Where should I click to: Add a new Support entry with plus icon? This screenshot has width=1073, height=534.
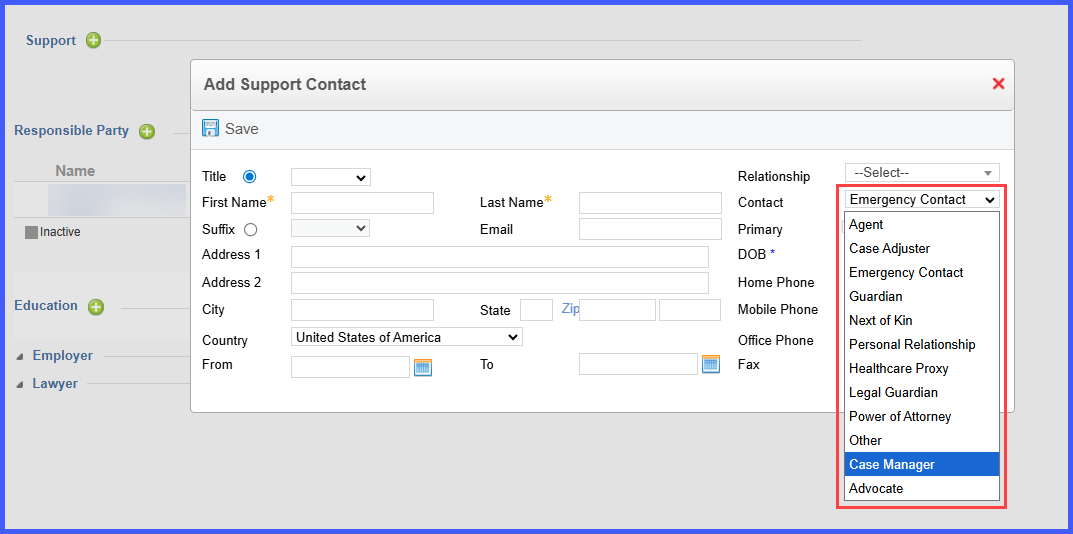click(x=93, y=40)
